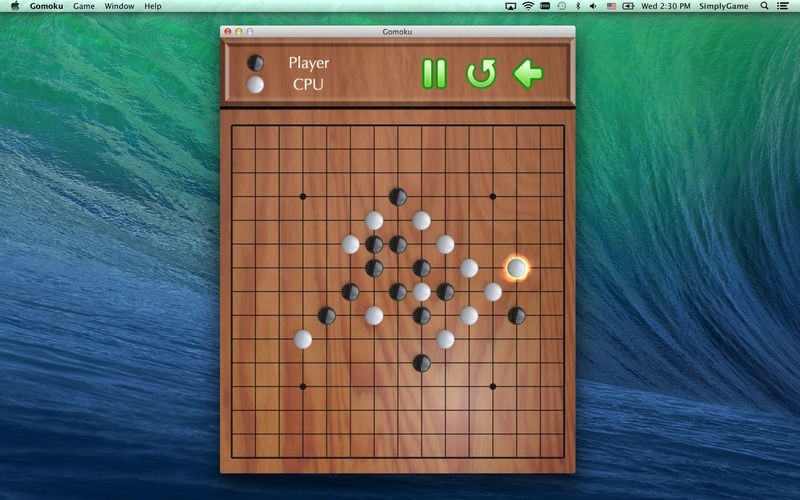This screenshot has width=800, height=500.
Task: Click the white stone icon beside CPU
Action: click(x=256, y=84)
